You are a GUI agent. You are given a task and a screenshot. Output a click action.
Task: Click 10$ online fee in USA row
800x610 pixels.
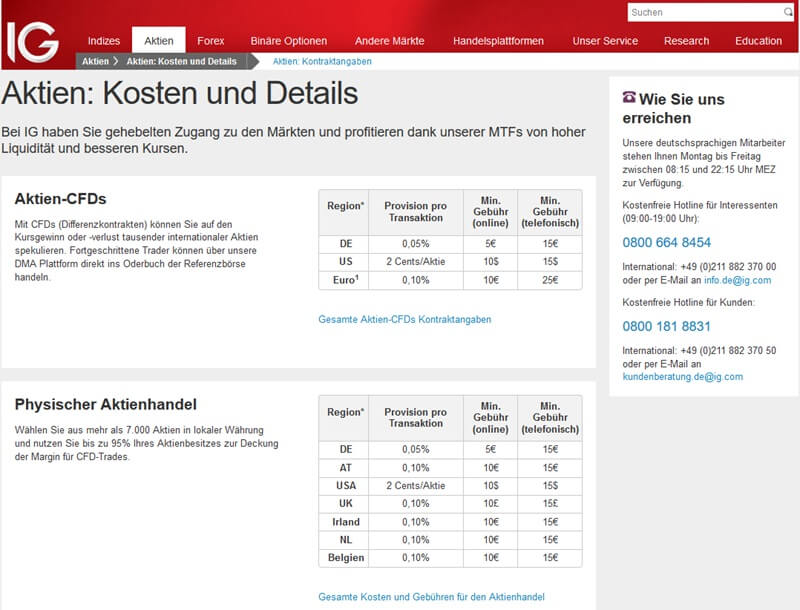(491, 486)
